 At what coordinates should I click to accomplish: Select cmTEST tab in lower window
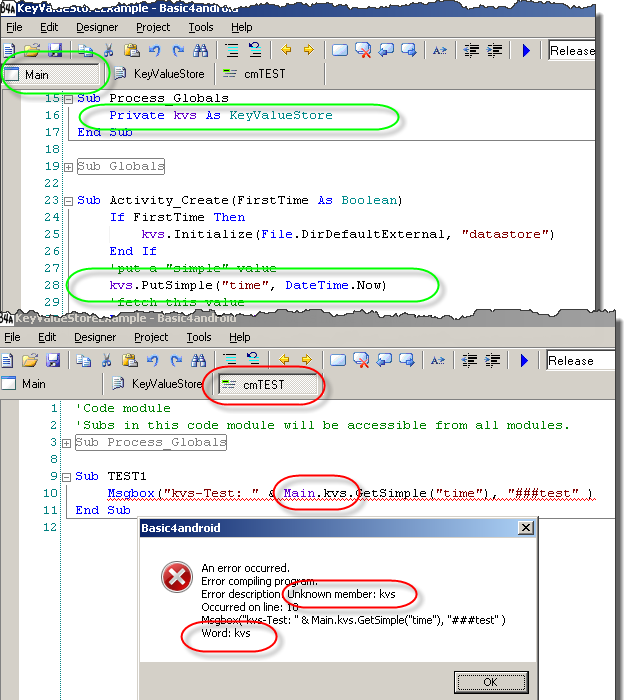click(268, 384)
